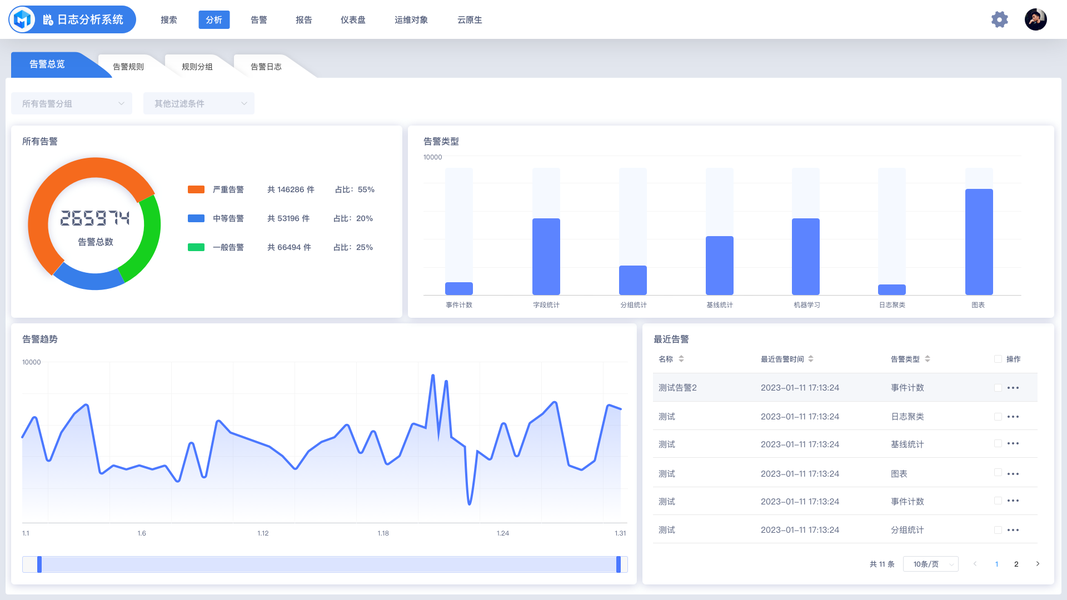Viewport: 1067px width, 600px height.
Task: Tick checkbox in 日志聚类 row
Action: pyautogui.click(x=998, y=416)
